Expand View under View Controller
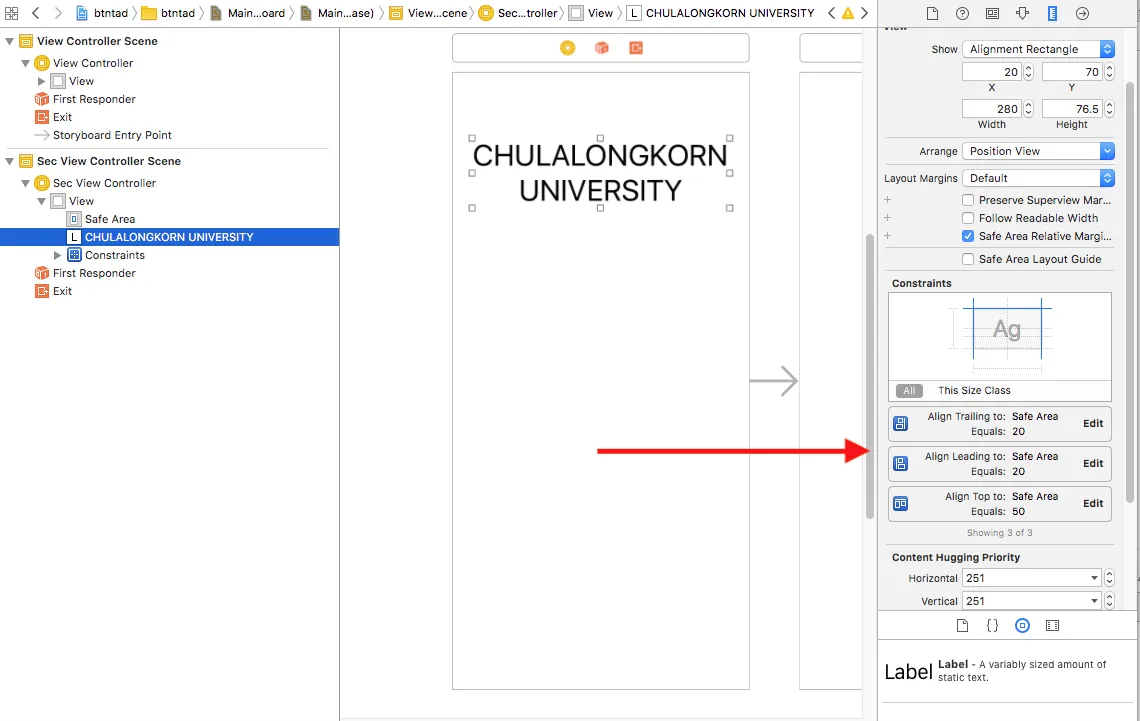The image size is (1140, 721). click(41, 81)
